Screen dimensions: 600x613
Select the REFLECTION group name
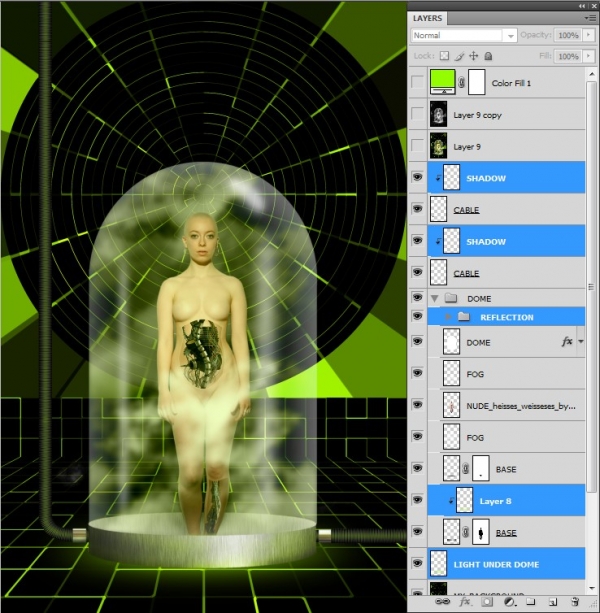point(507,317)
